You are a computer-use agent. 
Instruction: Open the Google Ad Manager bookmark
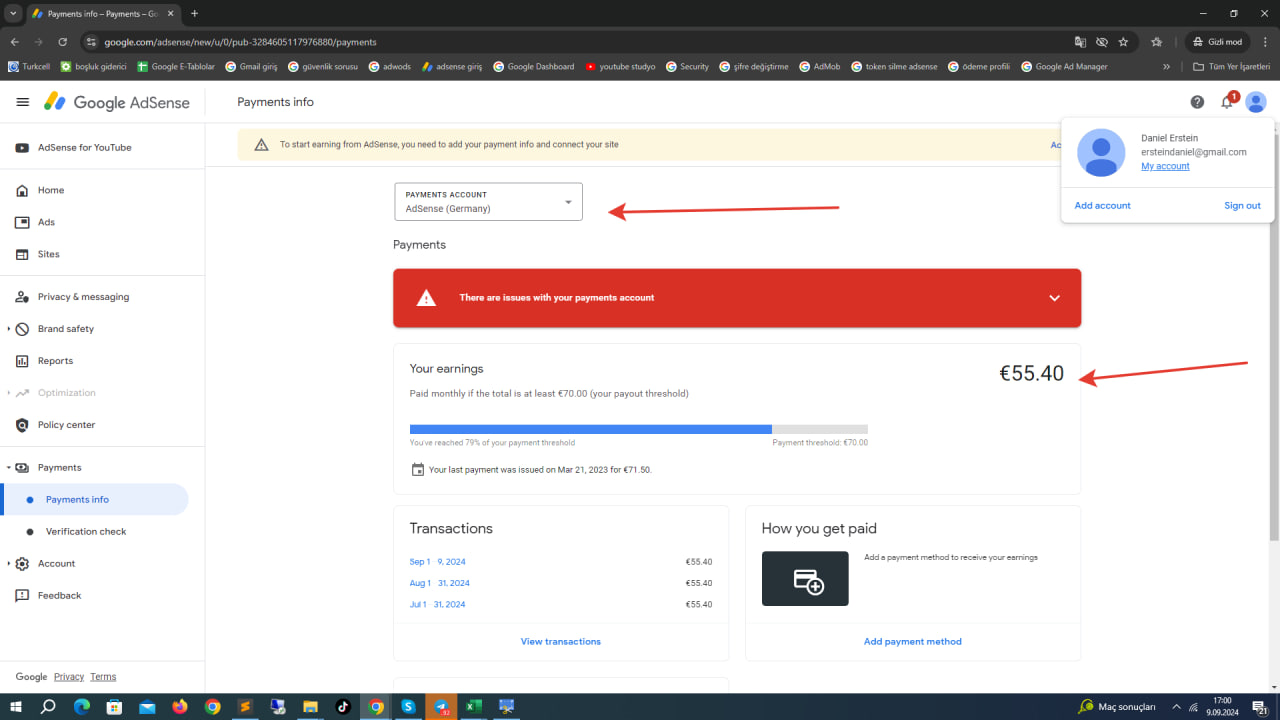click(x=1064, y=67)
